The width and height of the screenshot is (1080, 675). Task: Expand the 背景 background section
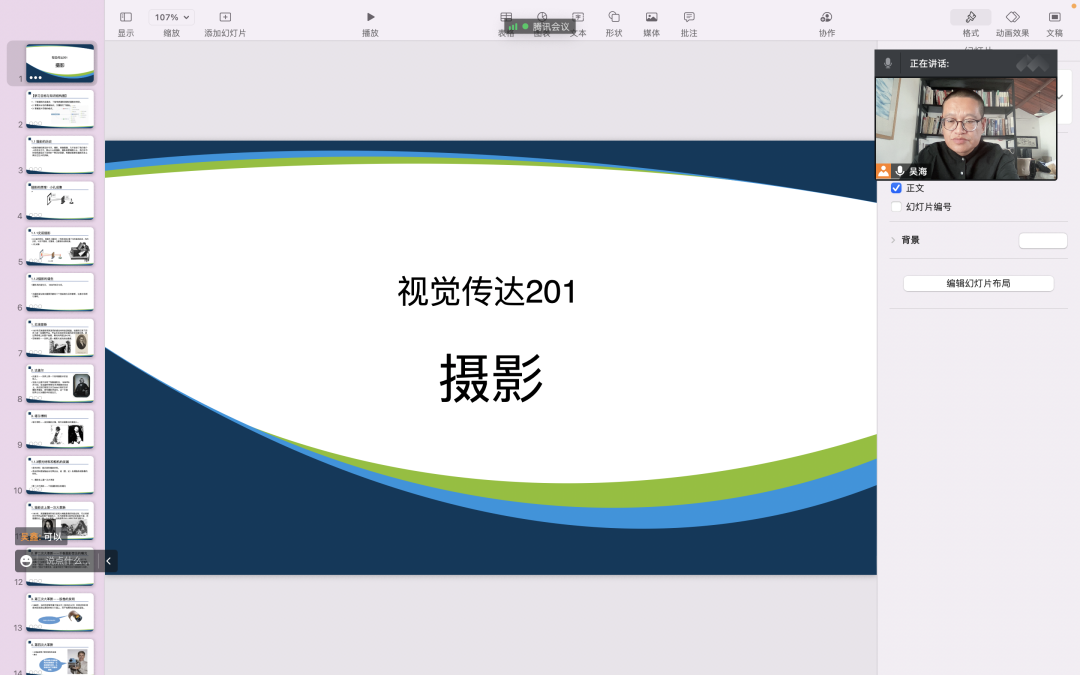pos(893,240)
